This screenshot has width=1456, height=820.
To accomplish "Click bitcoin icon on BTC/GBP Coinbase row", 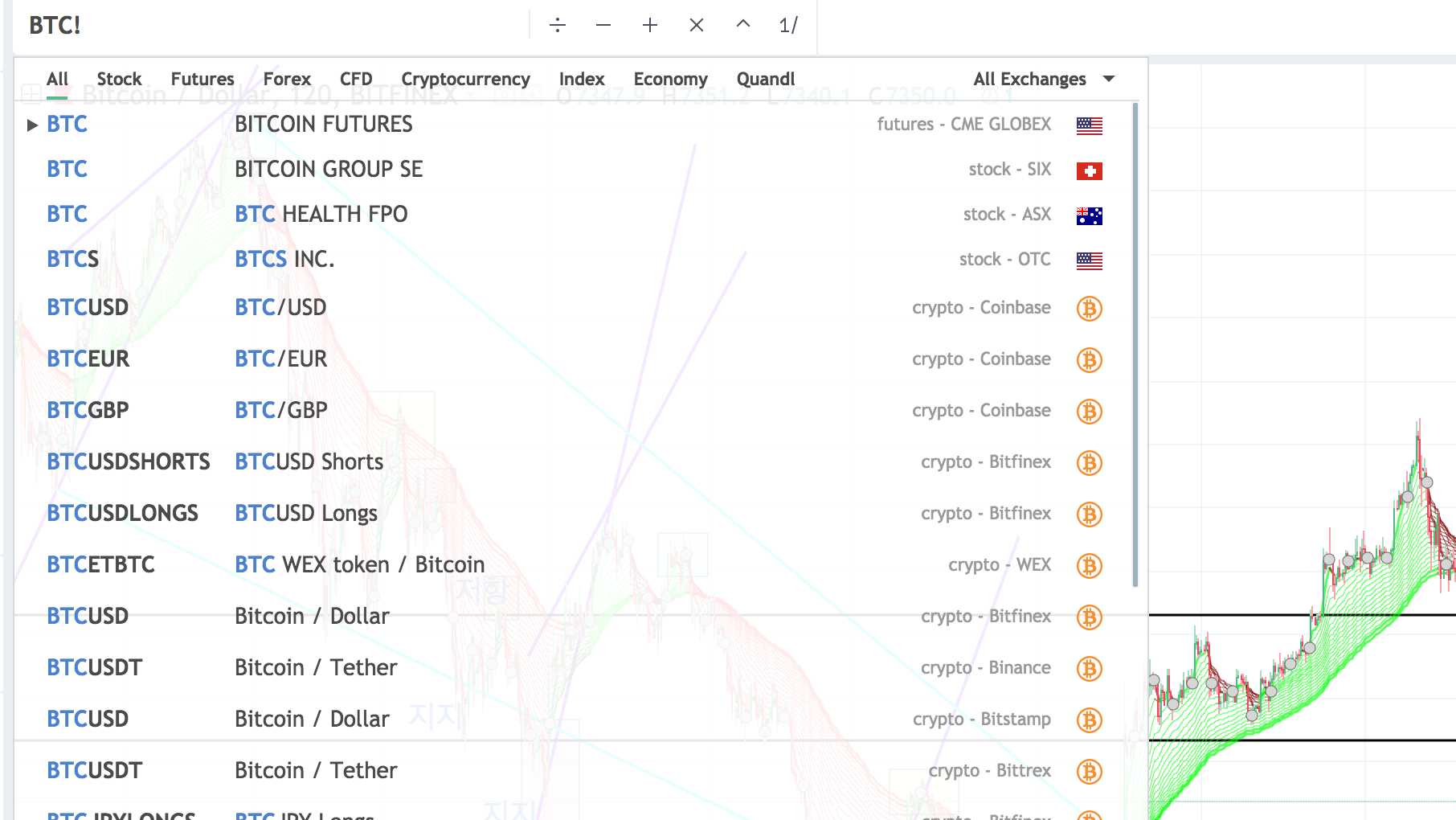I will [1090, 412].
